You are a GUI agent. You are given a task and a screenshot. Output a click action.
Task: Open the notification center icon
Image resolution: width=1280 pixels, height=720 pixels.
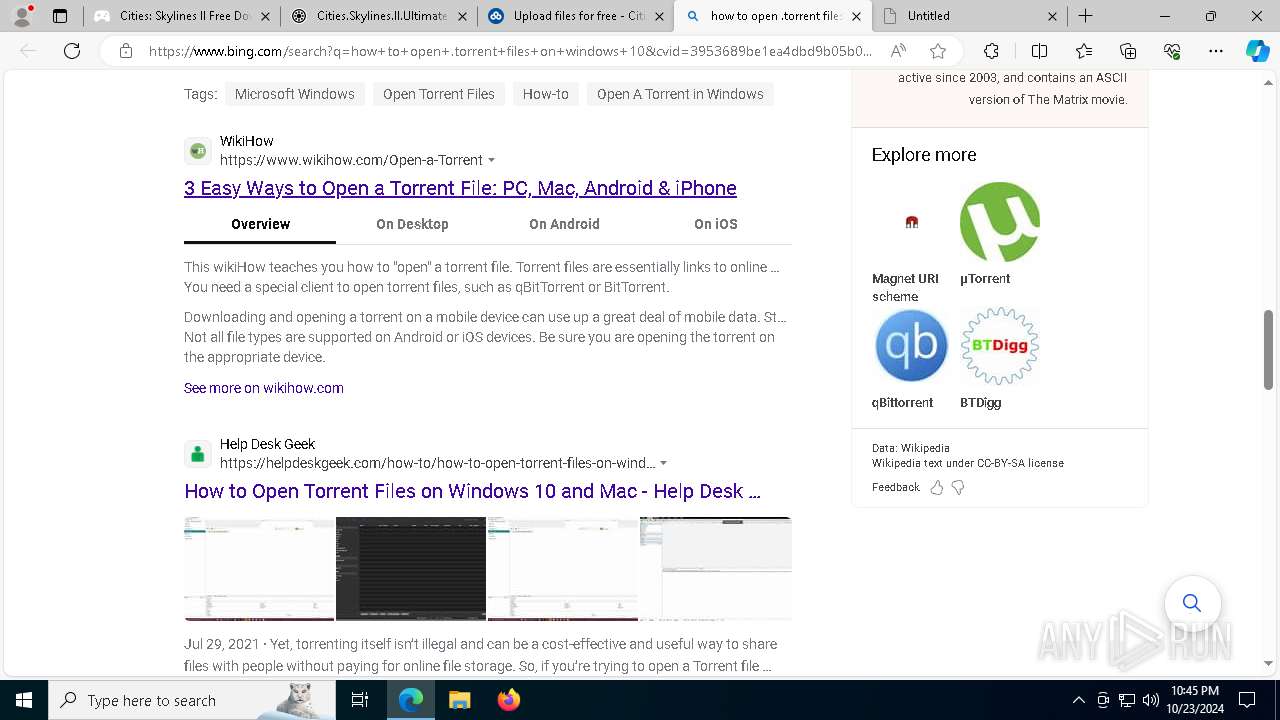click(x=1247, y=700)
